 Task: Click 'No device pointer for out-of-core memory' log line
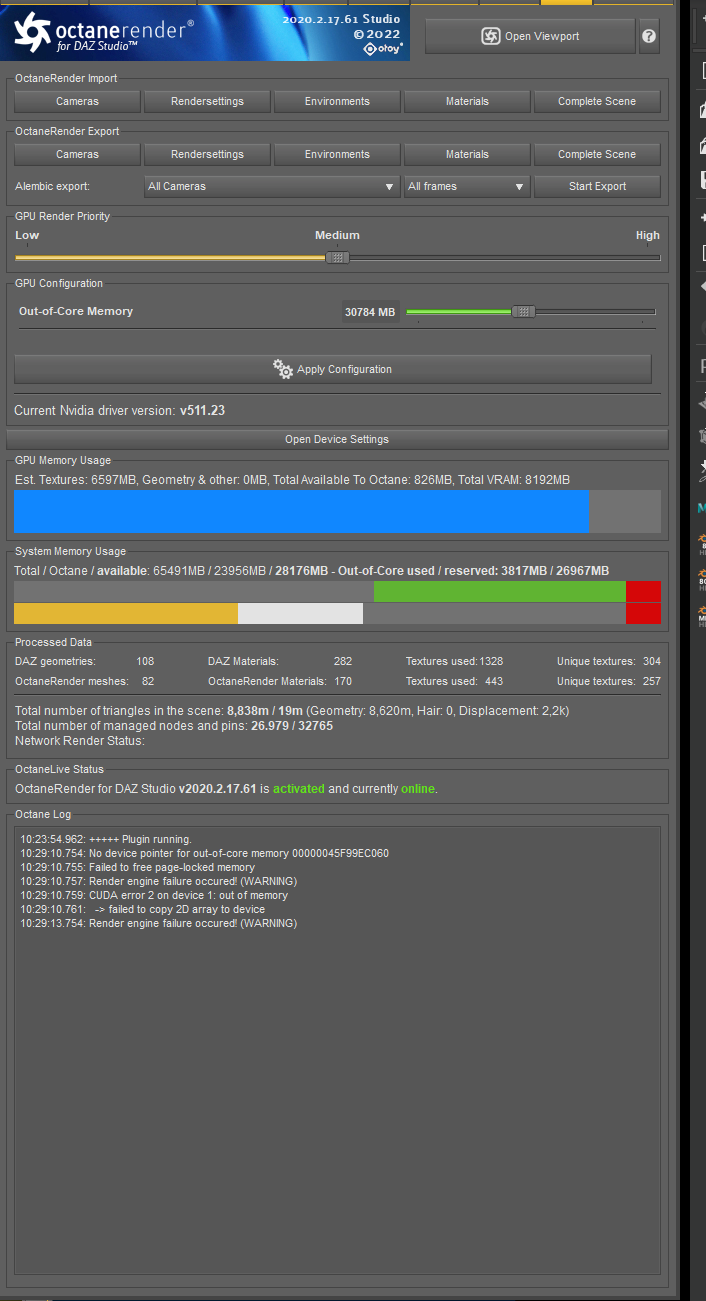point(205,853)
